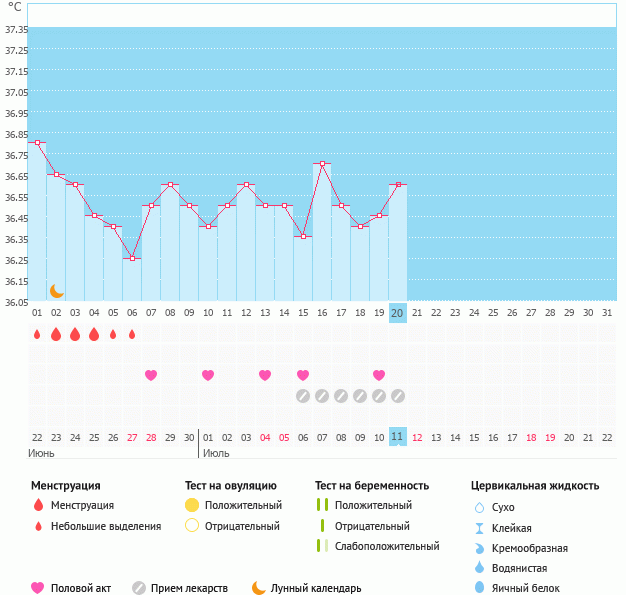Image resolution: width=626 pixels, height=595 pixels.
Task: Click the yellow positive ovulation test legend icon
Action: click(192, 505)
